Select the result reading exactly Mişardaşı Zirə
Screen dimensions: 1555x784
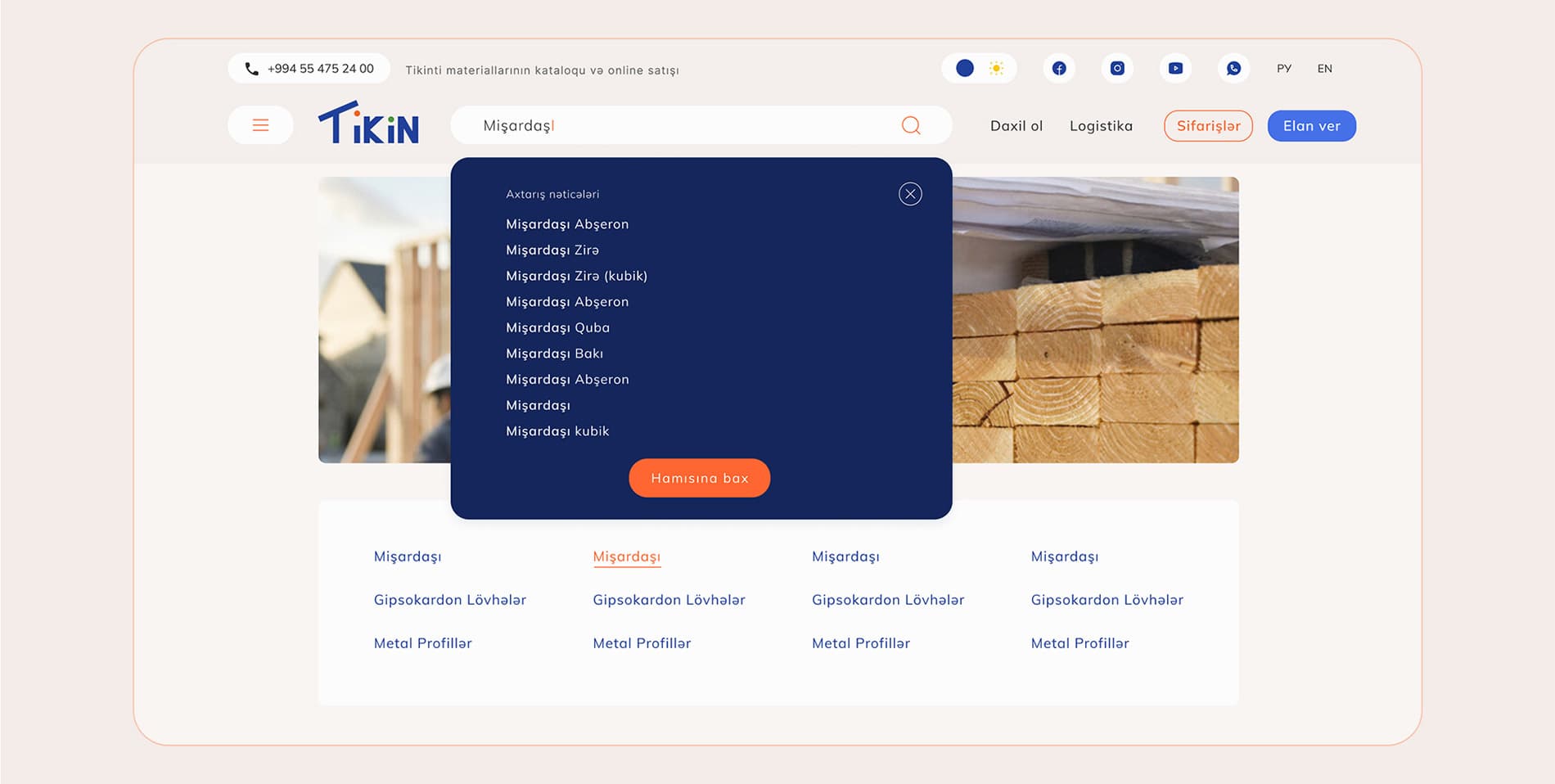tap(552, 250)
